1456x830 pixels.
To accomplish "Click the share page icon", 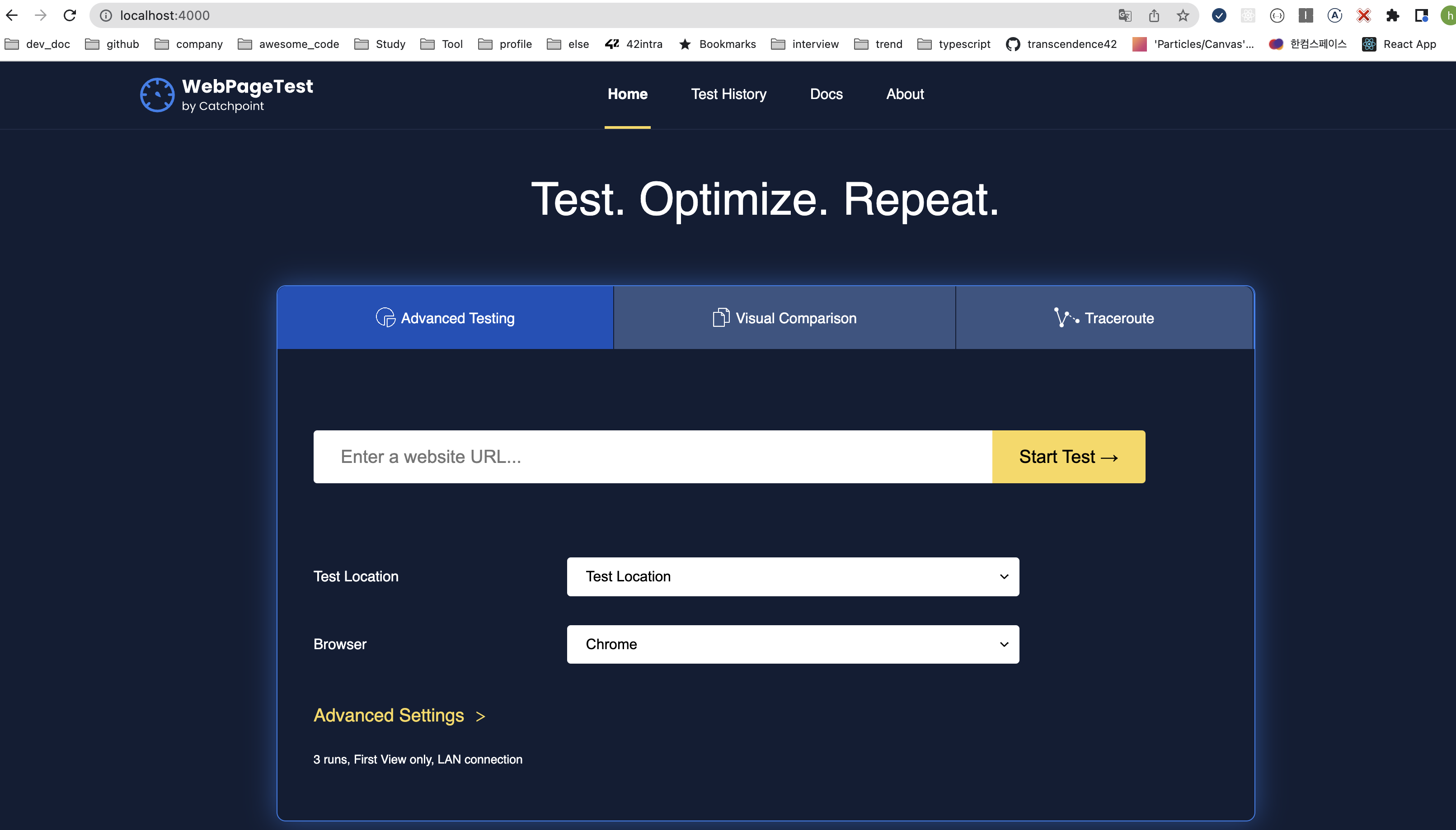I will click(1154, 15).
